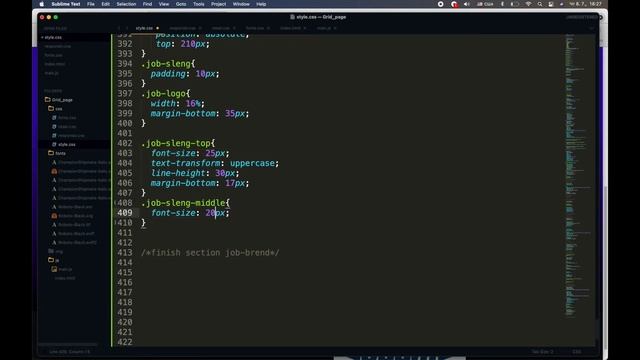Open the Project menu
This screenshot has height=360, width=640.
click(218, 4)
